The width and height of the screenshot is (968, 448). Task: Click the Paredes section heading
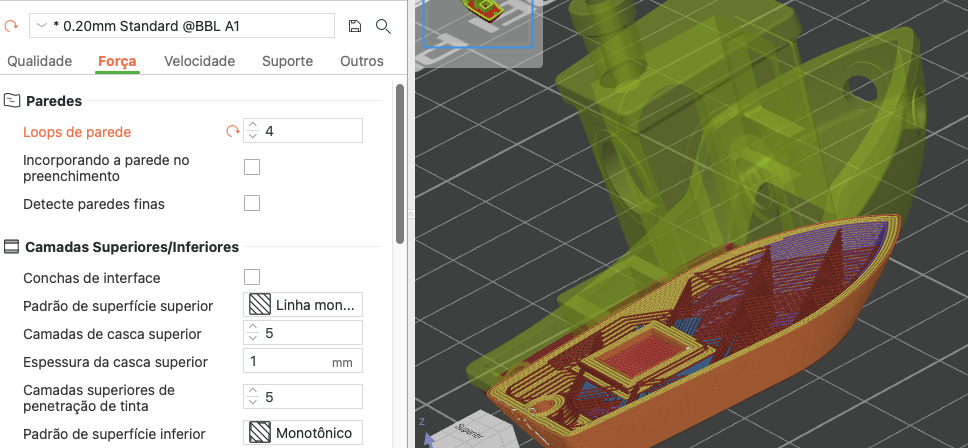coord(54,101)
